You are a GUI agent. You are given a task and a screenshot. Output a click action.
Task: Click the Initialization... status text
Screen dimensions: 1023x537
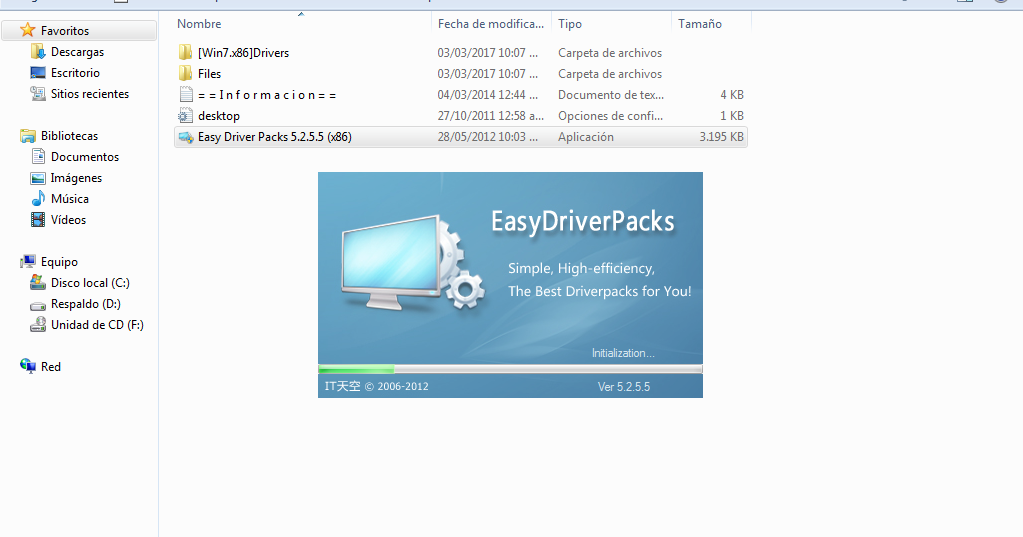(x=622, y=353)
